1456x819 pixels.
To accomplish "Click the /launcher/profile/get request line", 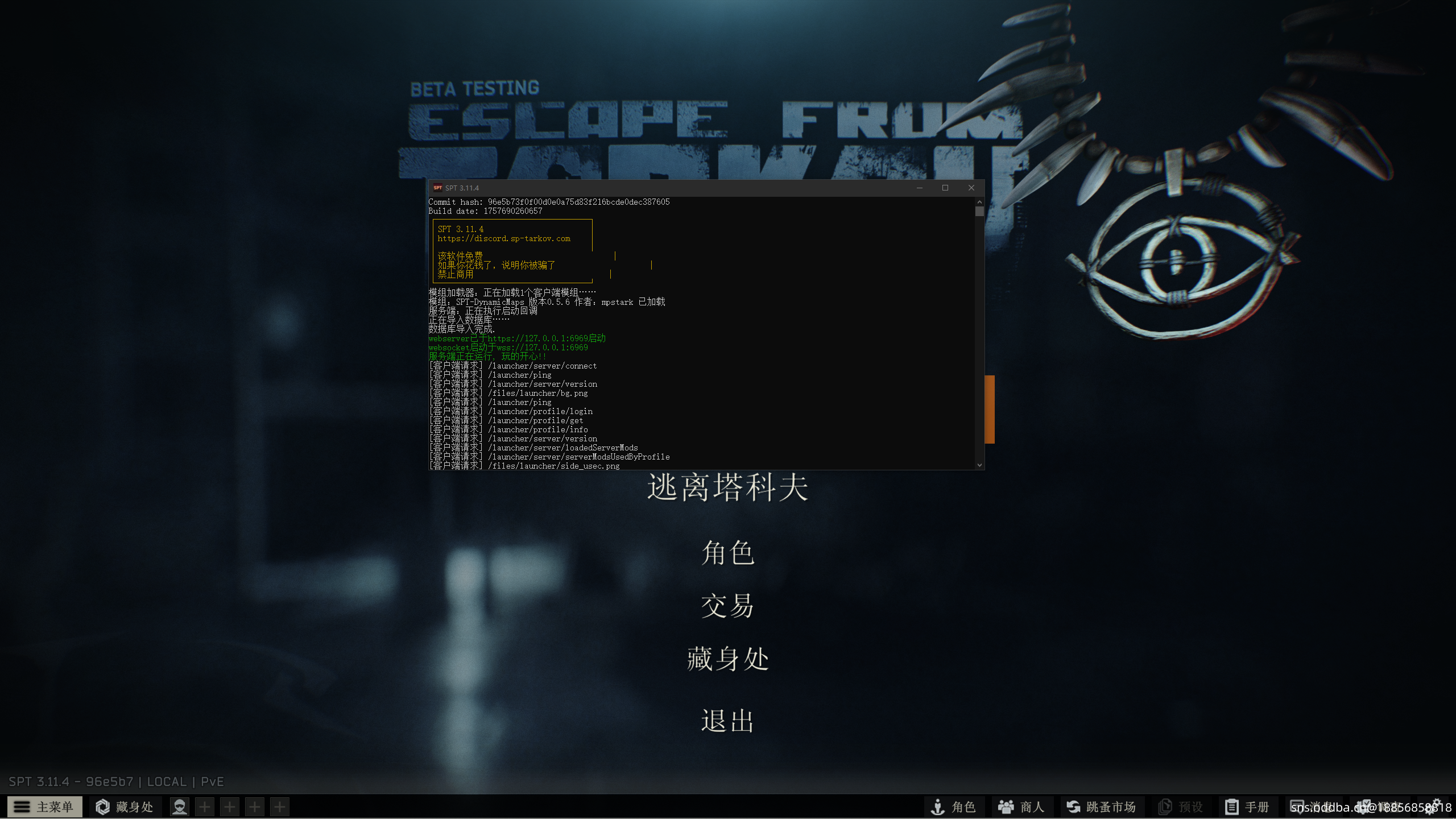I will tap(506, 420).
